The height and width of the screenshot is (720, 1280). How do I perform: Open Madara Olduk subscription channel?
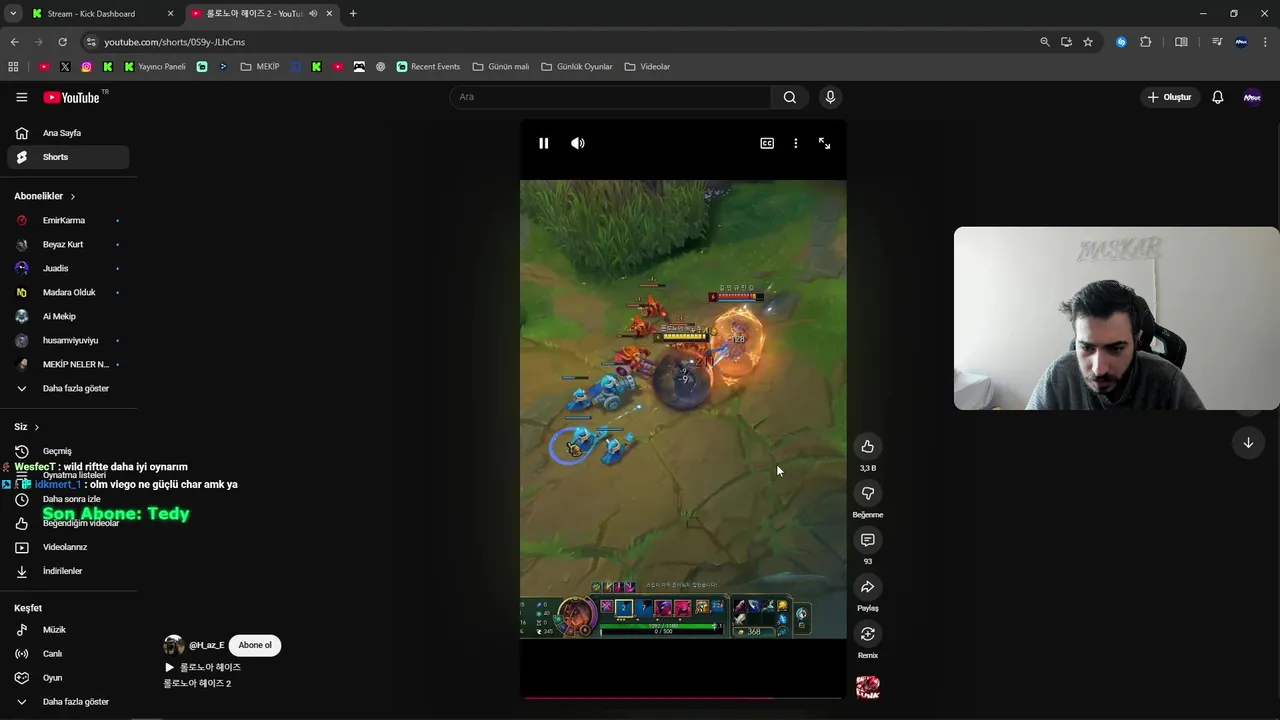[68, 292]
